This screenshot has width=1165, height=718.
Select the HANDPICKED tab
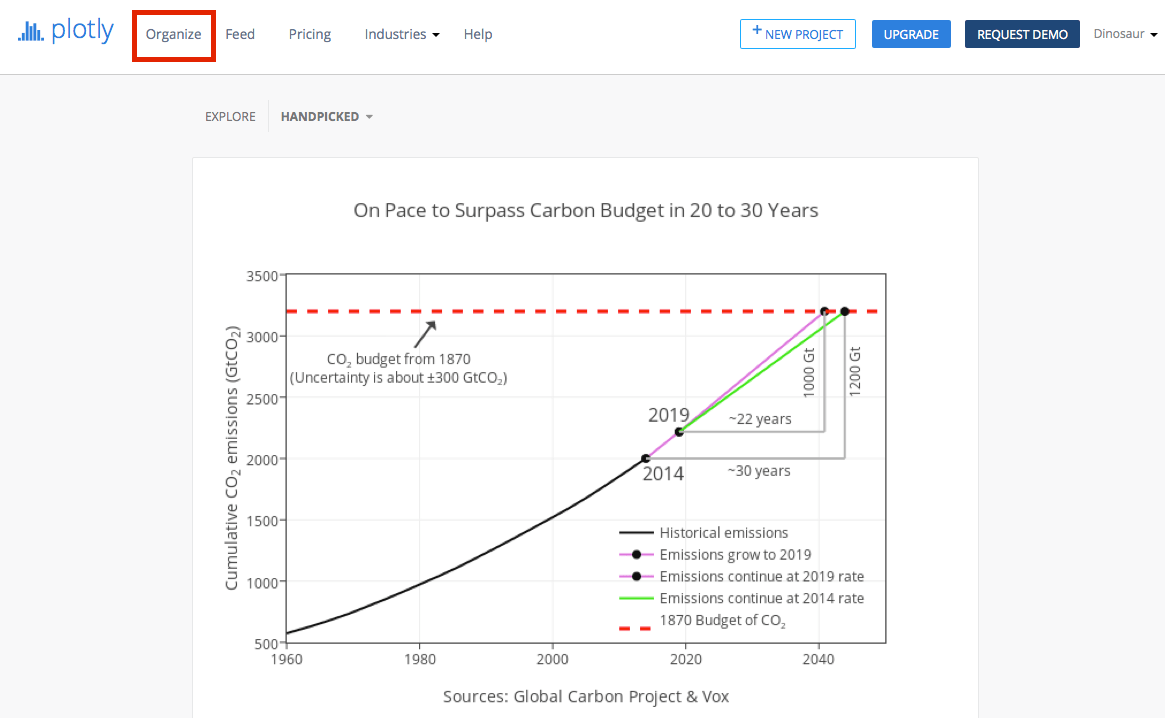tap(320, 116)
